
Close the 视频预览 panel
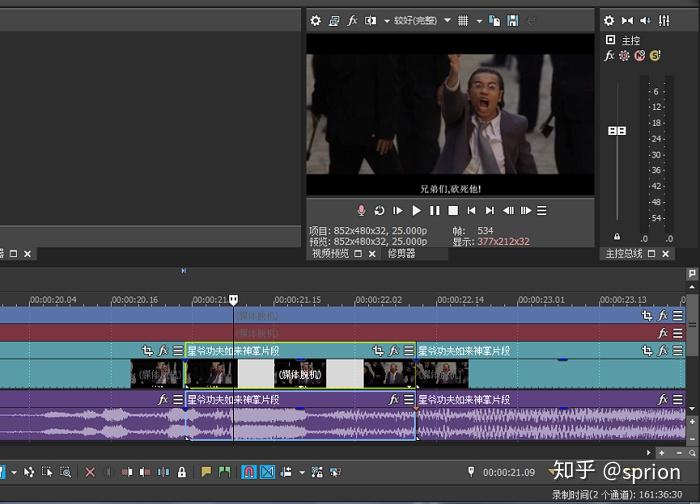click(372, 254)
